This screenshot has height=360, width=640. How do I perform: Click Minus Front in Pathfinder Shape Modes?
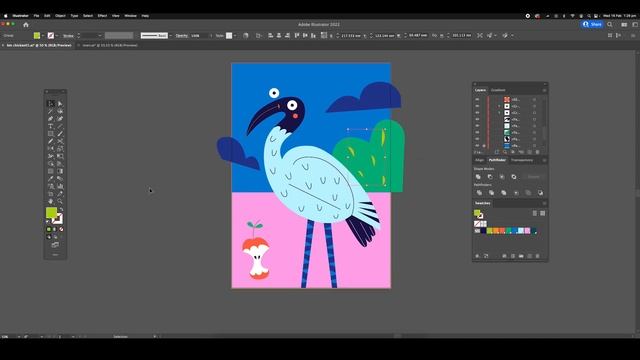click(490, 177)
